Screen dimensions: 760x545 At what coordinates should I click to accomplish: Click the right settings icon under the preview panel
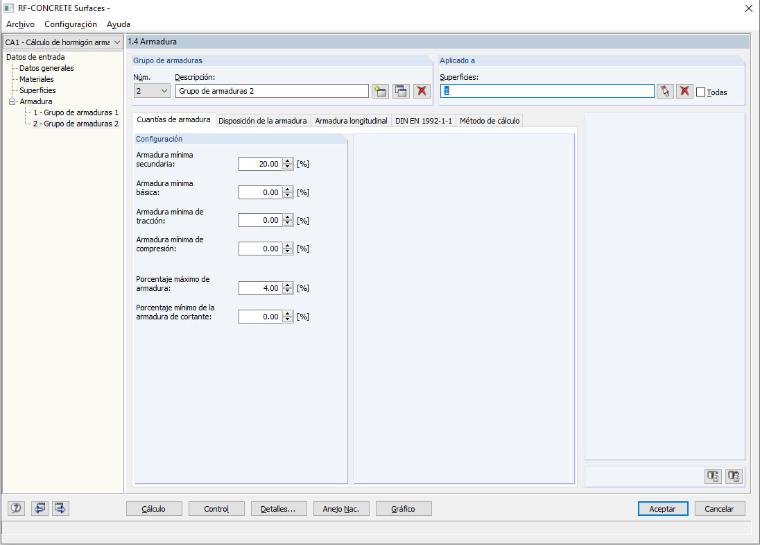[x=733, y=476]
